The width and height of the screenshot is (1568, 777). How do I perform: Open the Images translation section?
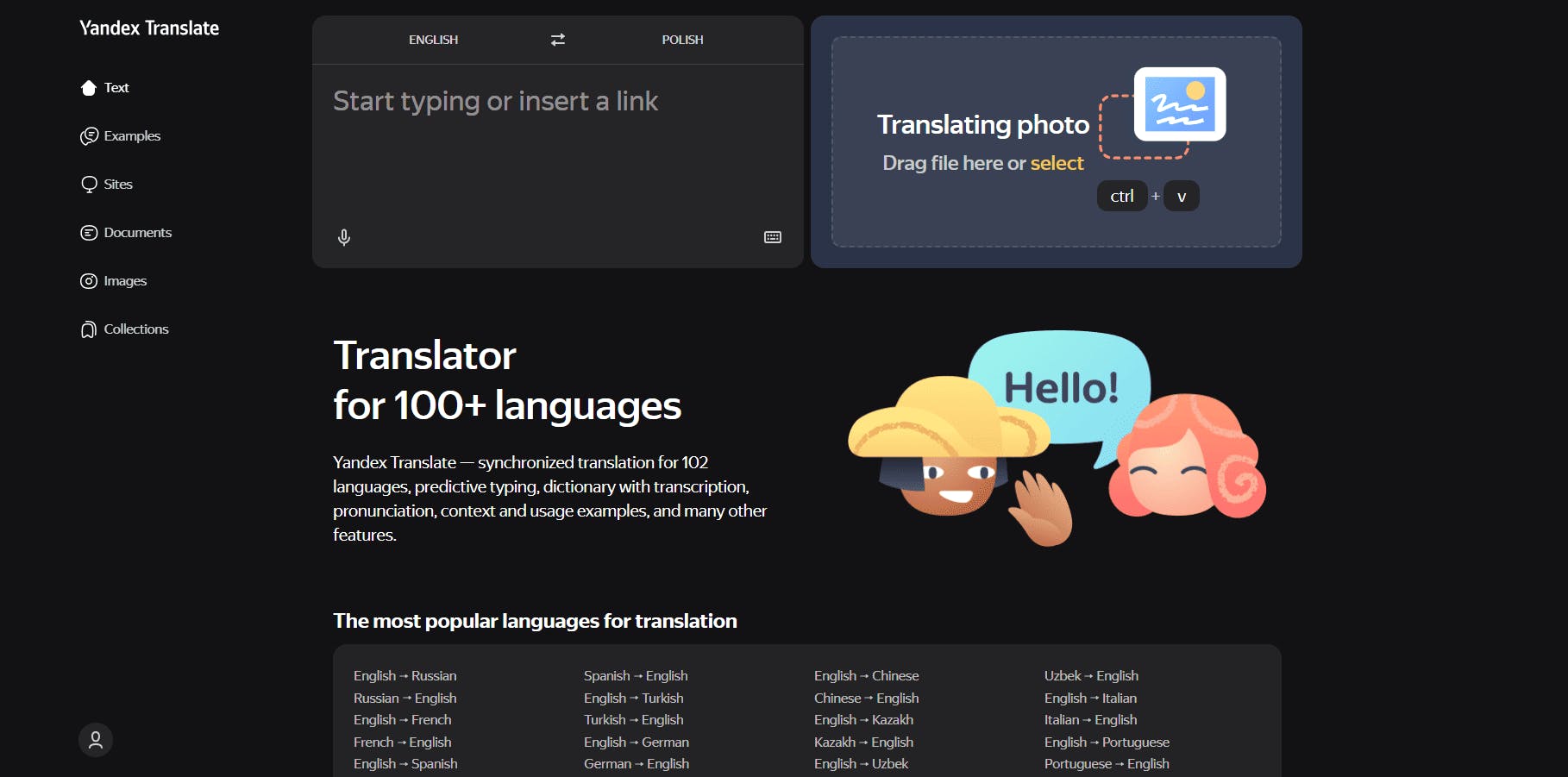coord(123,280)
